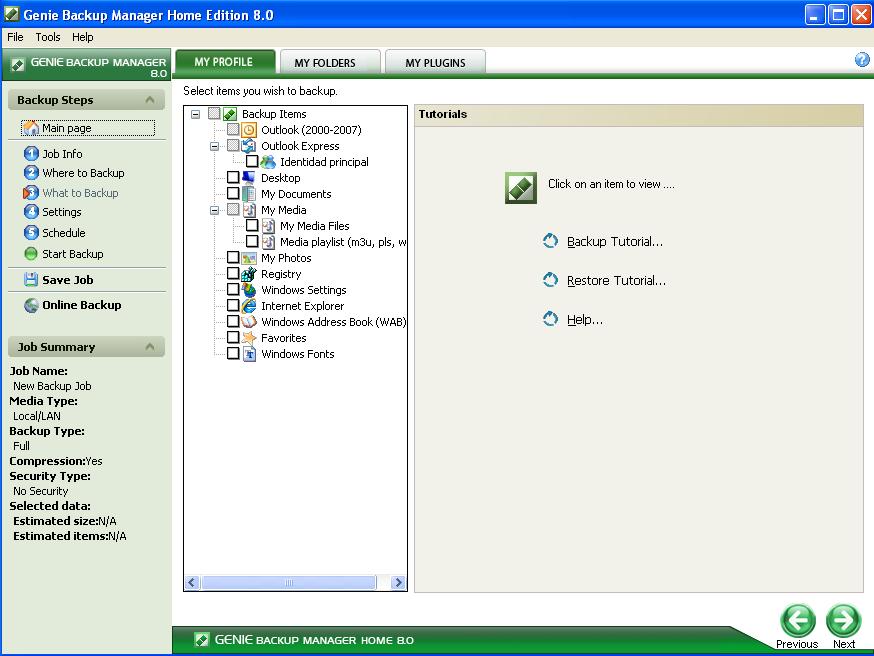Click the green Previous arrow button
874x656 pixels.
click(x=798, y=620)
